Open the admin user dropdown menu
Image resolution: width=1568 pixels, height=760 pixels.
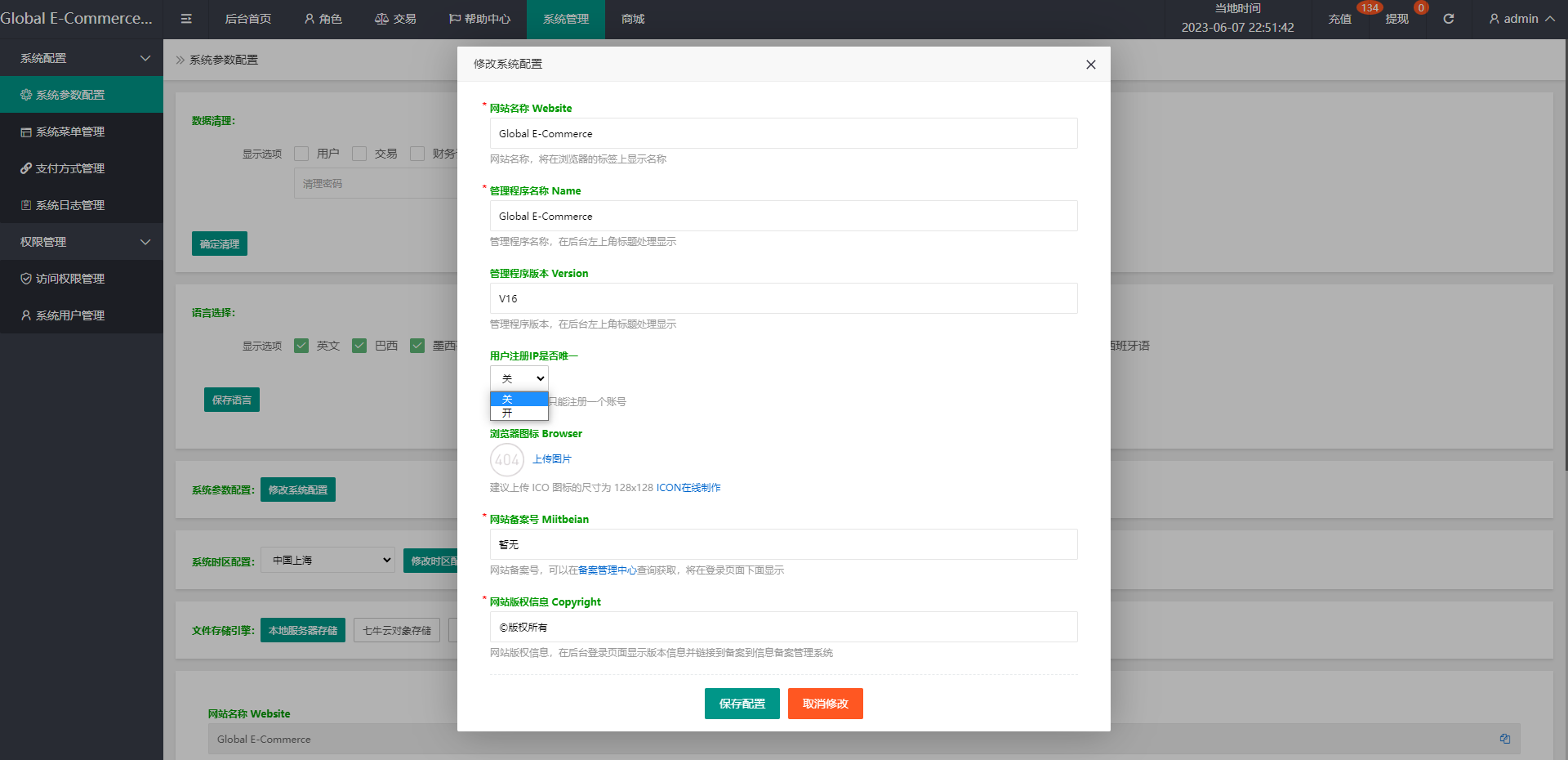1521,19
